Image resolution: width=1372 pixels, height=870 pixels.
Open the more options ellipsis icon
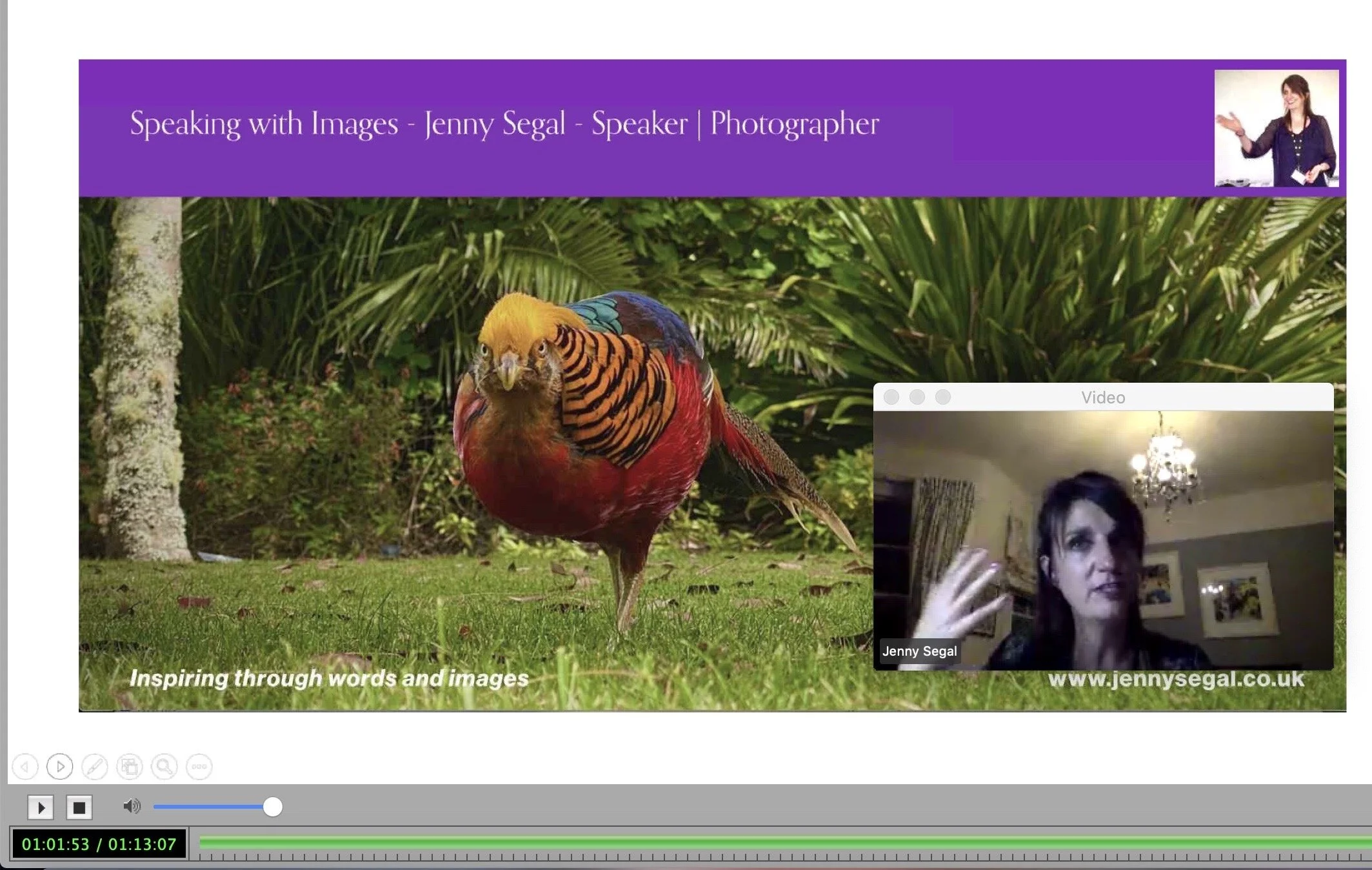199,767
